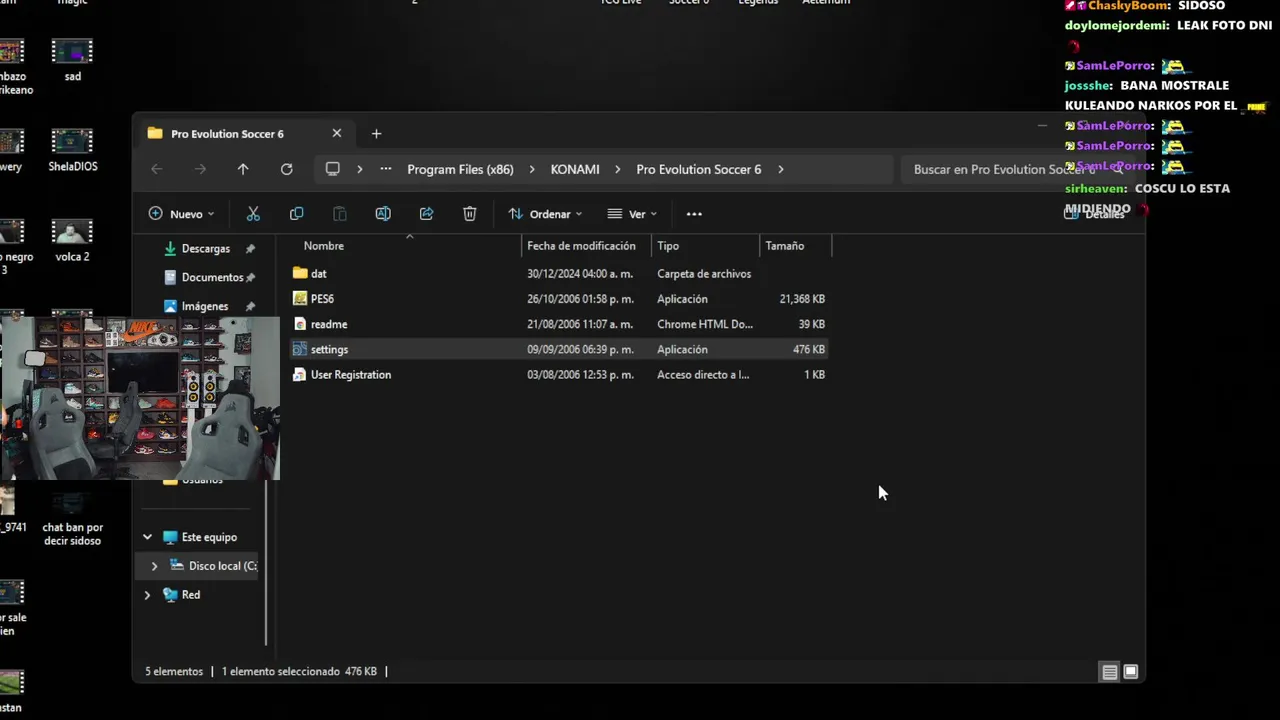
Task: Click Program Files (x86) breadcrumb
Action: click(x=460, y=169)
